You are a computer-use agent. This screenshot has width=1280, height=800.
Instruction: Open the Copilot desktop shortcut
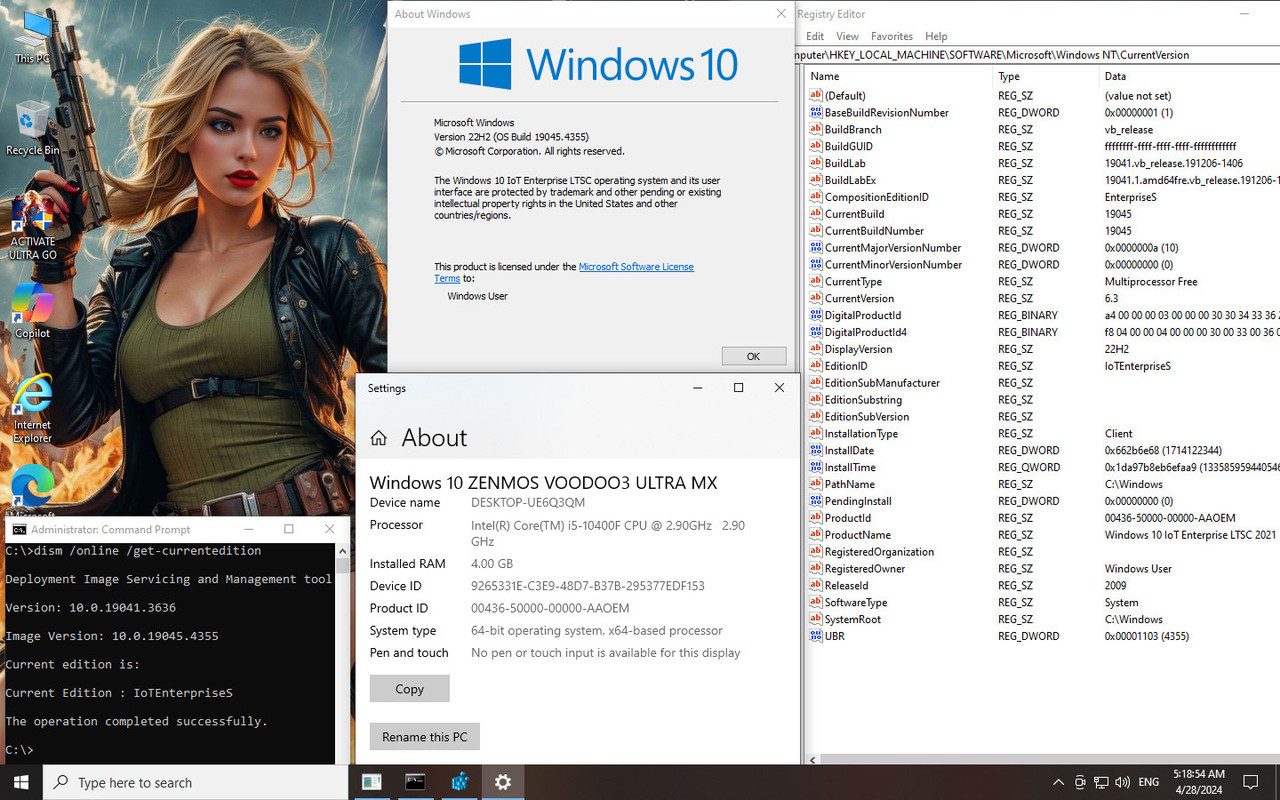(32, 311)
